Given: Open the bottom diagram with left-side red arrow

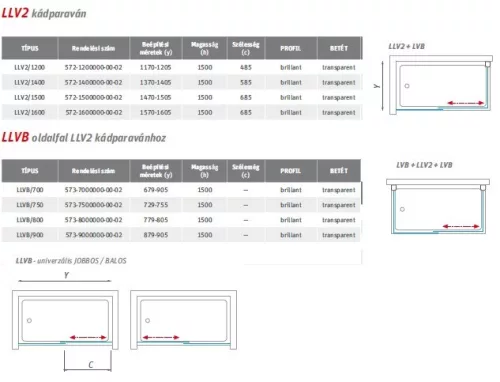Looking at the screenshot, I should pyautogui.click(x=183, y=320).
